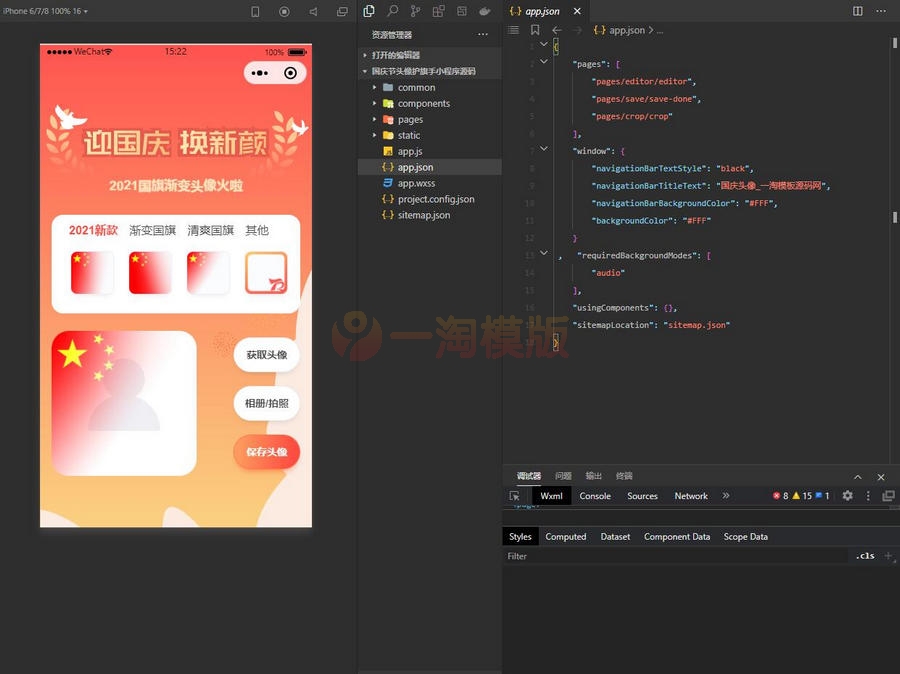Switch to the Console tab
The width and height of the screenshot is (900, 674).
[595, 496]
